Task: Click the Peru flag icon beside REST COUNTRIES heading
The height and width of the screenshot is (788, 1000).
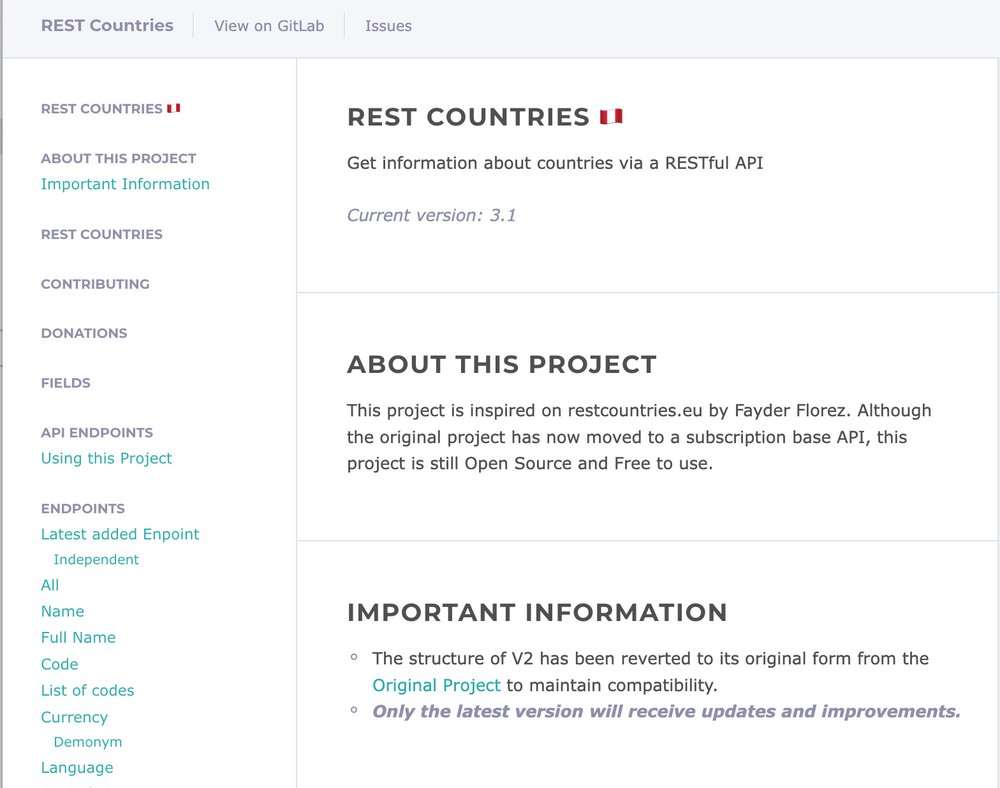Action: coord(612,115)
